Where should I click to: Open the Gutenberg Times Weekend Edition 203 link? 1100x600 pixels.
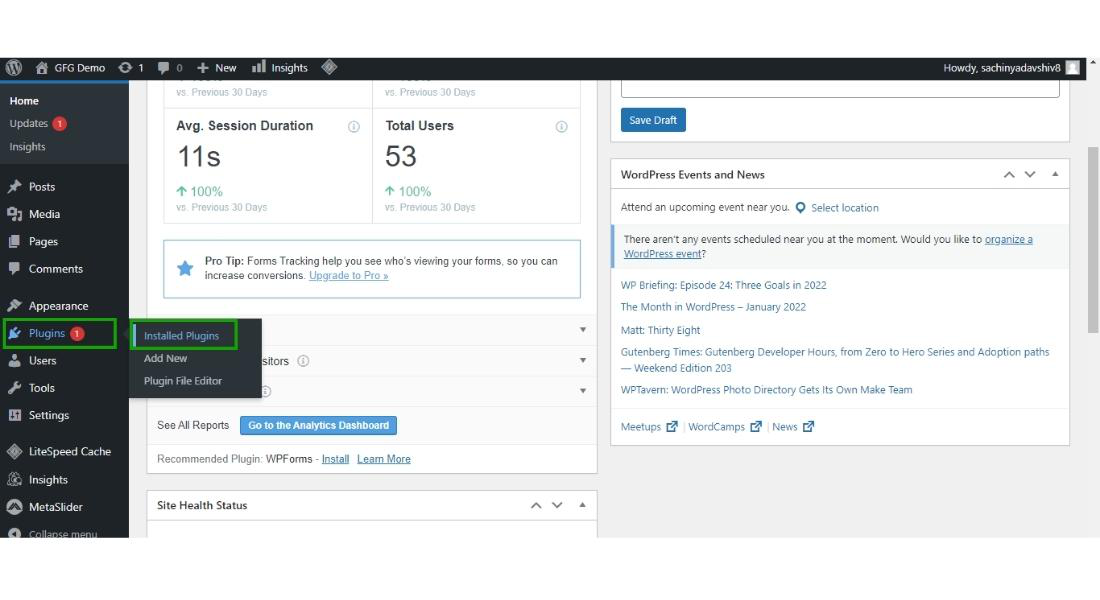pyautogui.click(x=835, y=360)
